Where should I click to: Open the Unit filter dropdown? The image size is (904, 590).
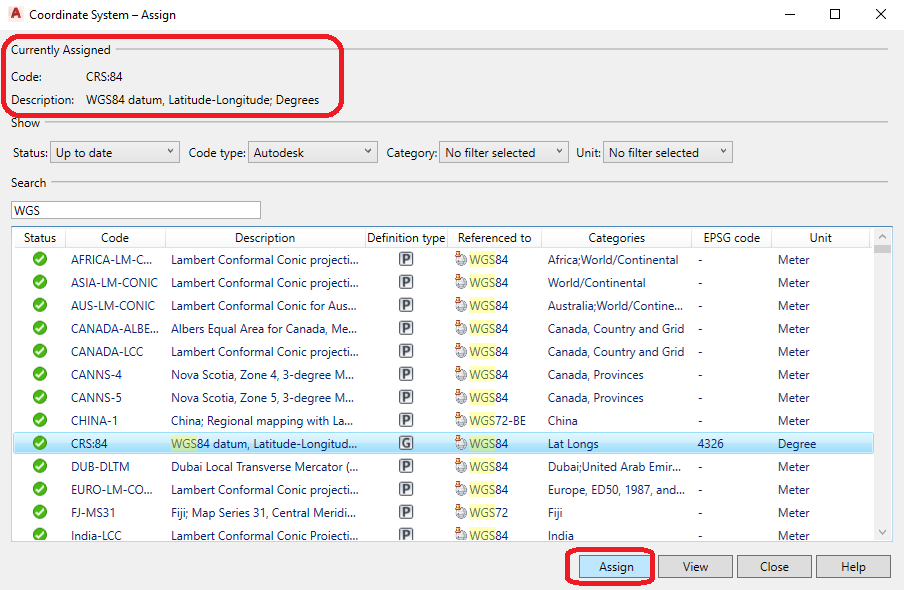click(668, 152)
